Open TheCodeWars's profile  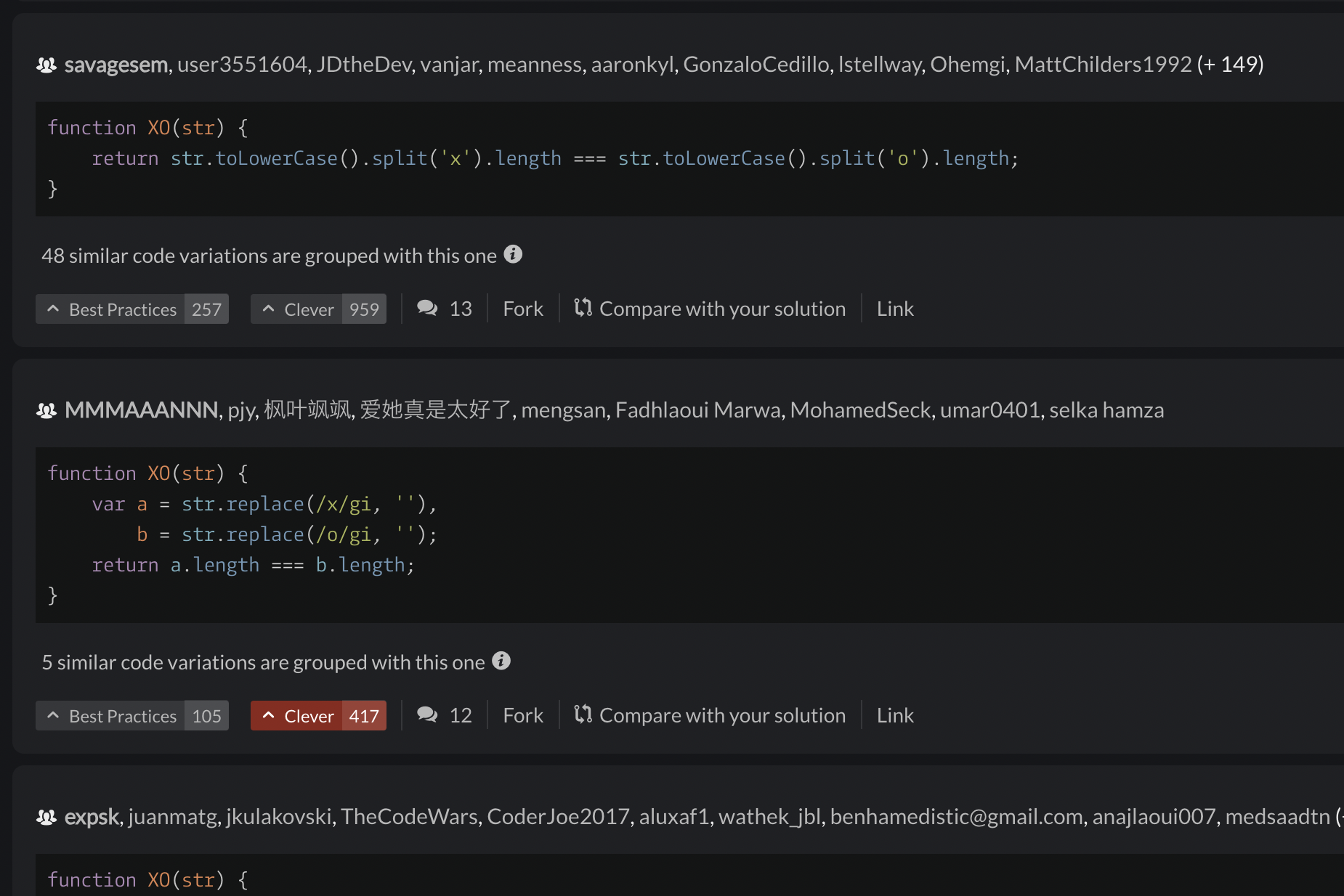click(409, 817)
